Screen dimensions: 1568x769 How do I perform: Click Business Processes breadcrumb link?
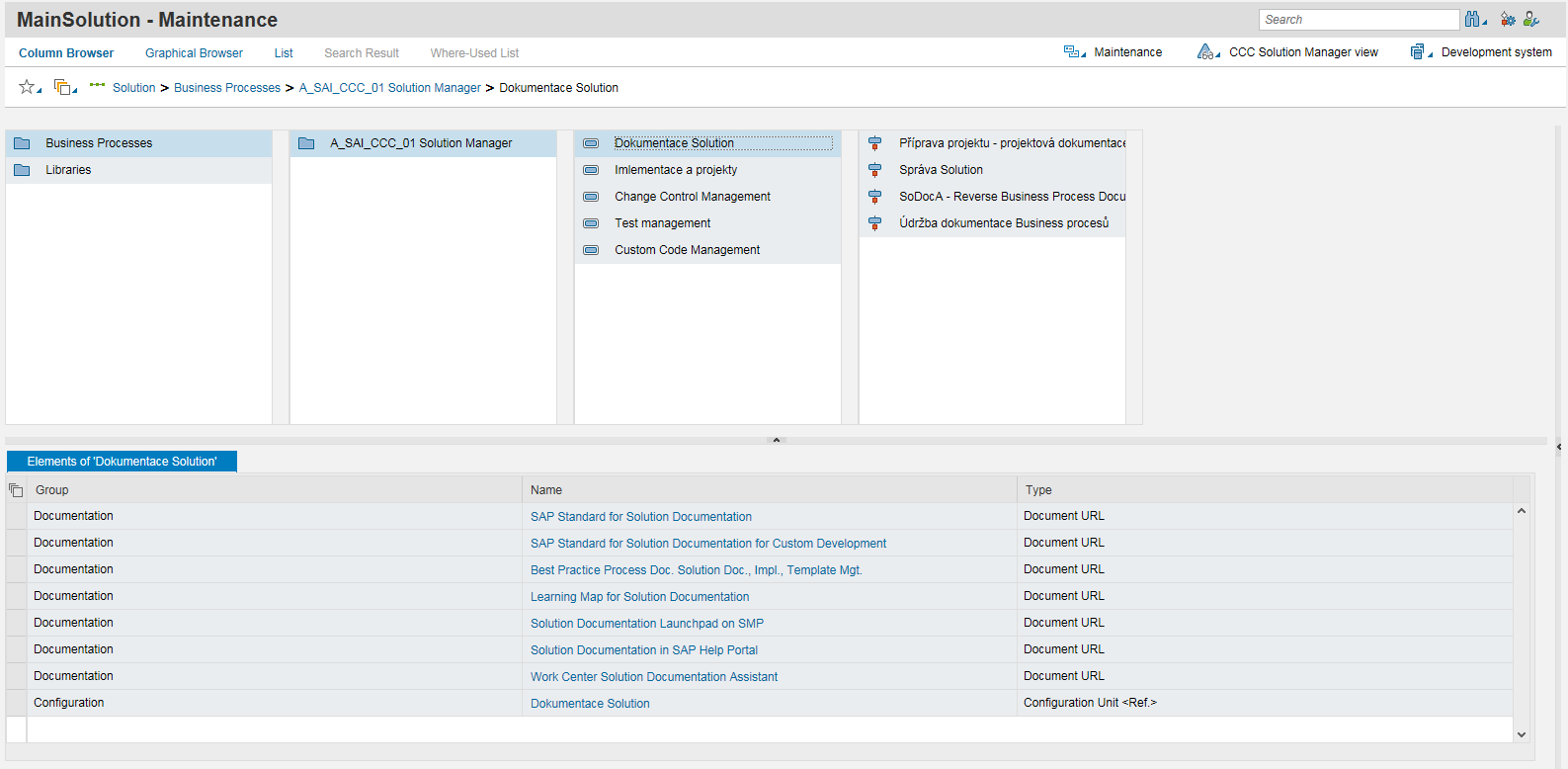click(227, 88)
